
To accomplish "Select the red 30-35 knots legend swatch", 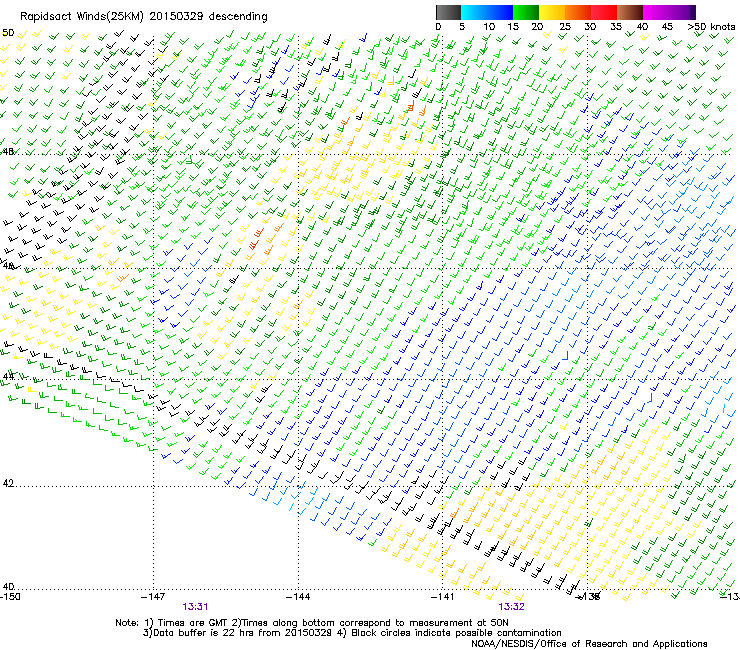I will [604, 12].
